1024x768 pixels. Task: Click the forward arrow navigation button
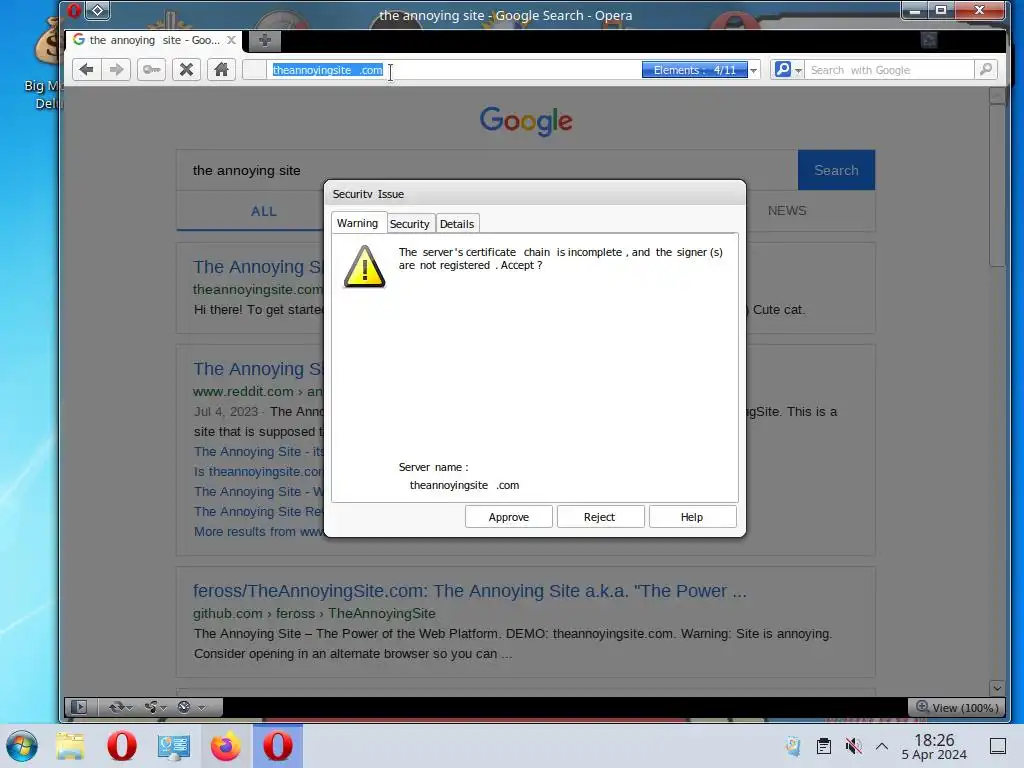(116, 69)
